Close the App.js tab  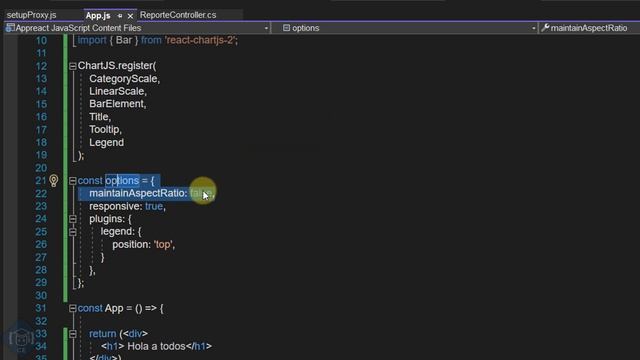[x=130, y=16]
